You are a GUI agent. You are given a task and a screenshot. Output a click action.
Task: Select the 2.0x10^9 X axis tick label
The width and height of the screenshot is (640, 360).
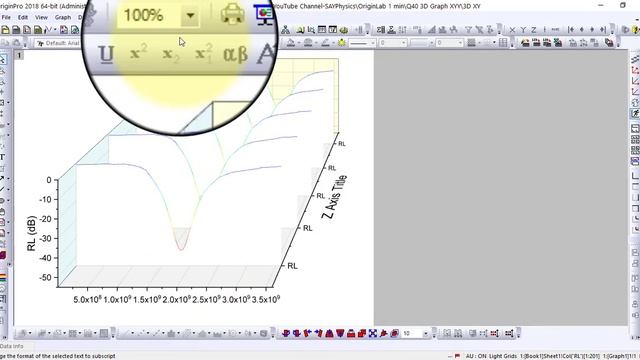(x=176, y=299)
